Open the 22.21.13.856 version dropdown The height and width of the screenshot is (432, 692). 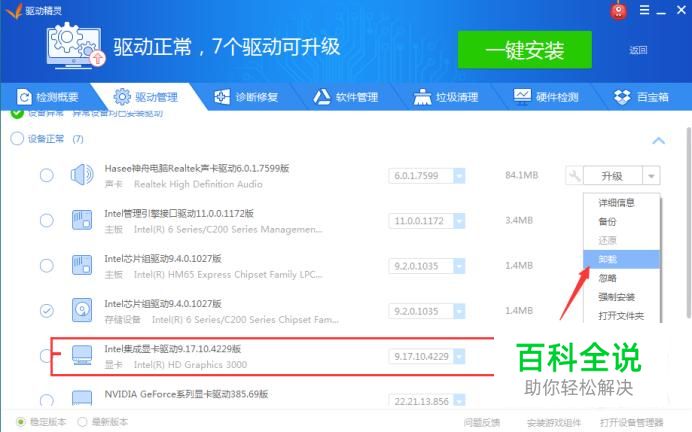(459, 401)
